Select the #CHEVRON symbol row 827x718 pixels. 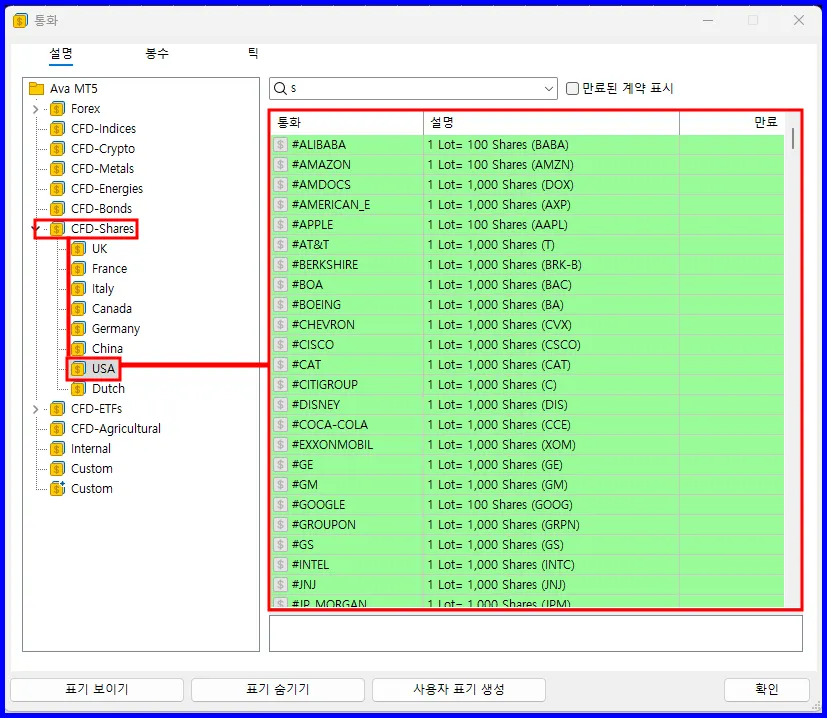click(x=528, y=325)
